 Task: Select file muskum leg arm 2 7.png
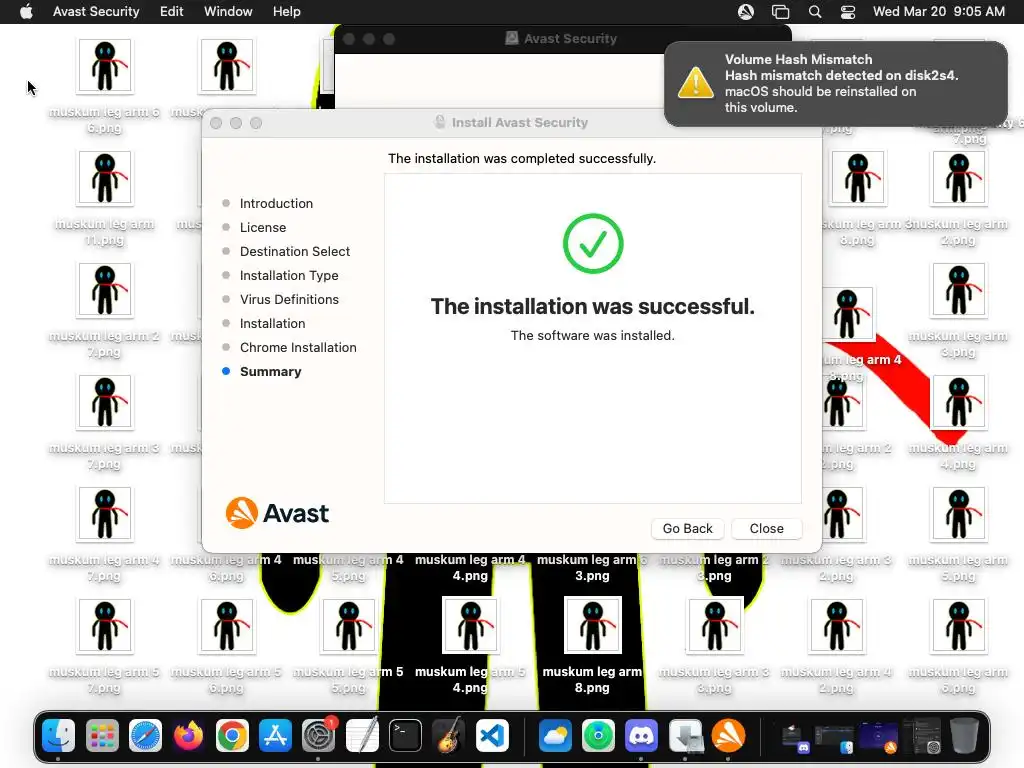[x=104, y=290]
